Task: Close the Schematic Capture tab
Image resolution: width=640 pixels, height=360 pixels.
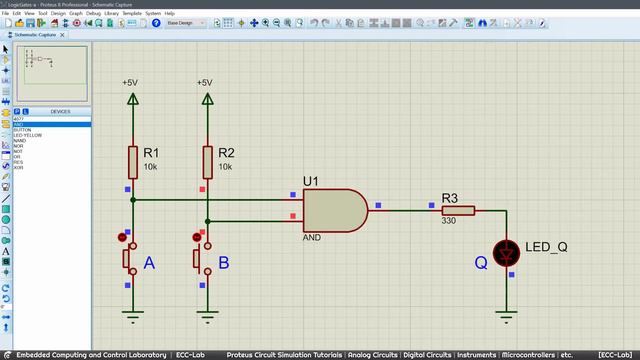Action: 62,35
